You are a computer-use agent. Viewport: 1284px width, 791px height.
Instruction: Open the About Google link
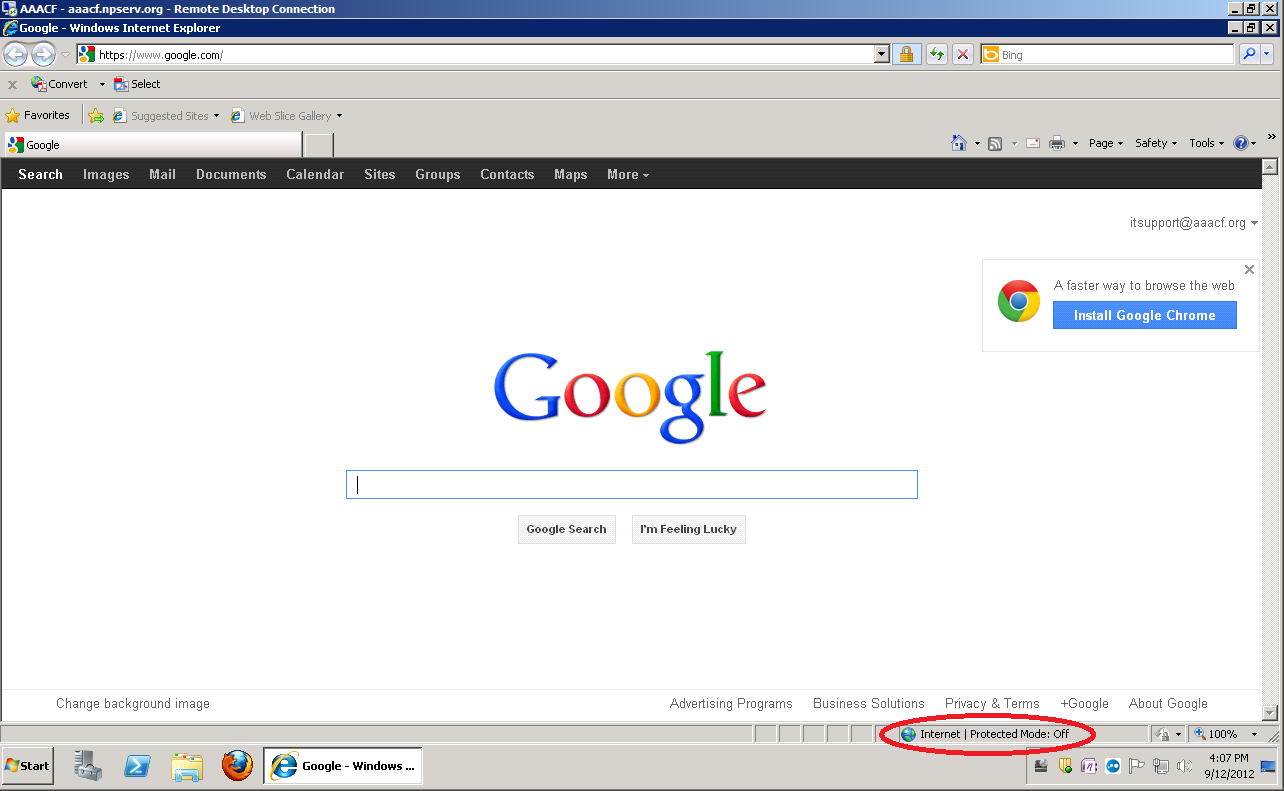[1168, 703]
